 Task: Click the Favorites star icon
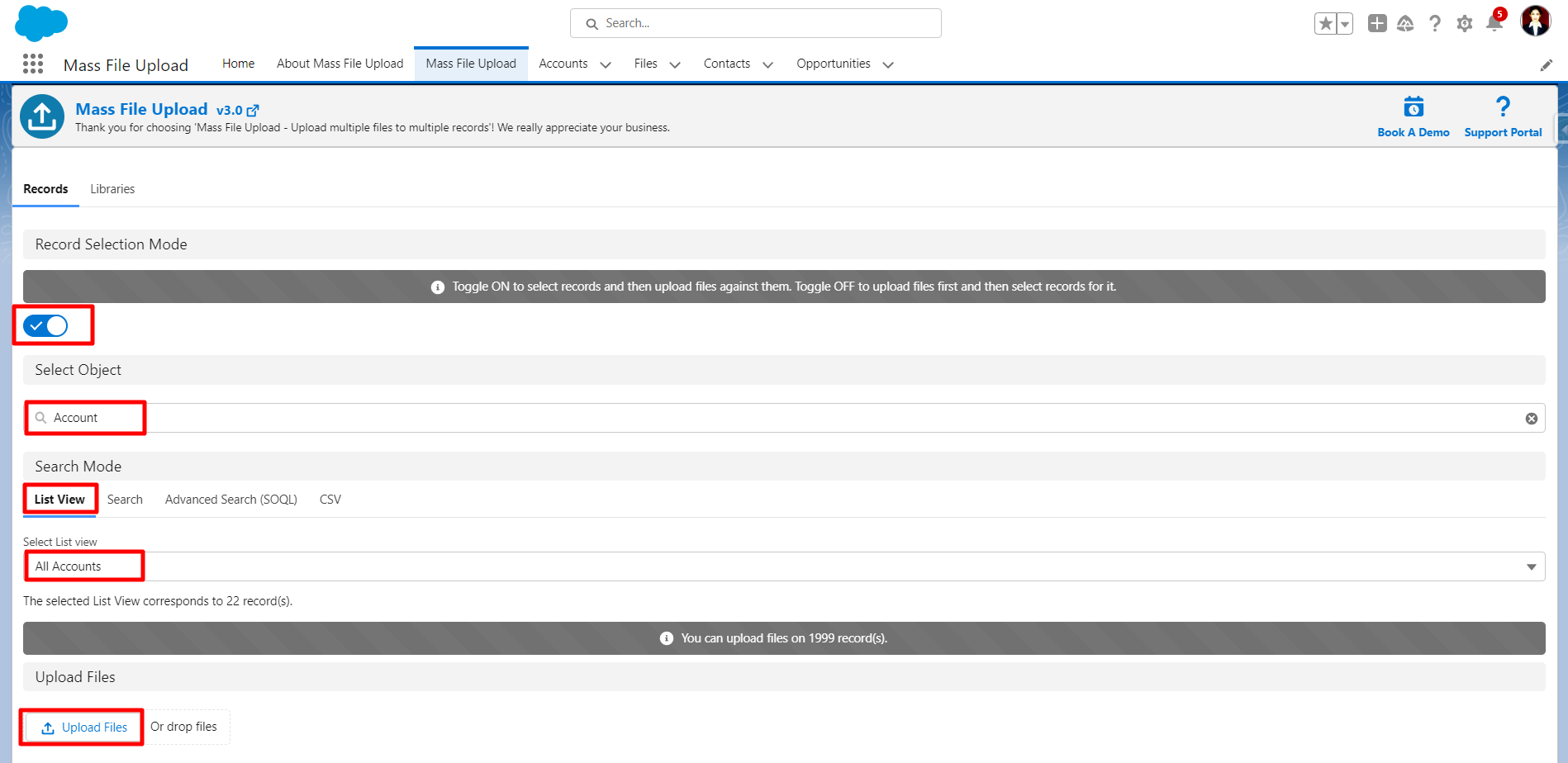(1325, 24)
